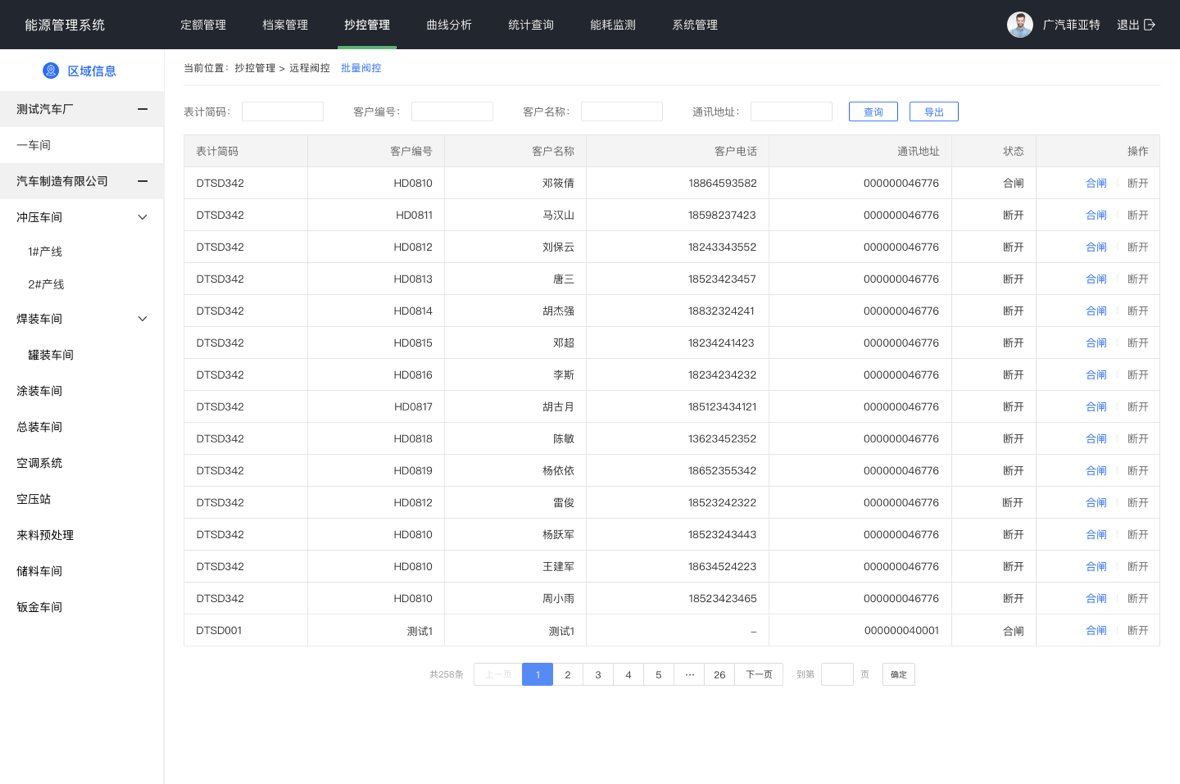Click the 下一页 next page button
The image size is (1180, 784).
click(759, 674)
